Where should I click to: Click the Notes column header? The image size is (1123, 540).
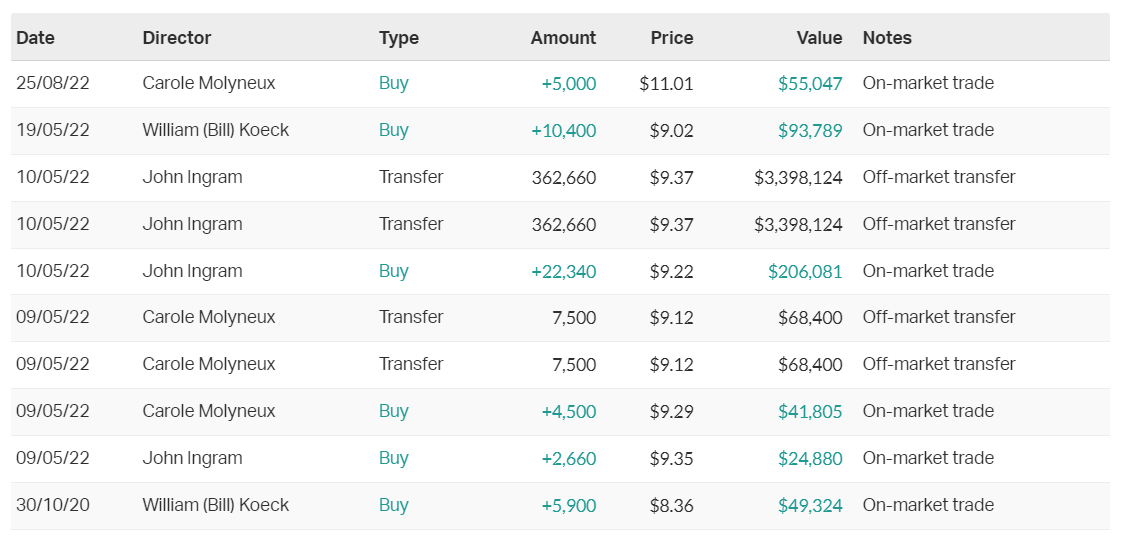point(887,38)
